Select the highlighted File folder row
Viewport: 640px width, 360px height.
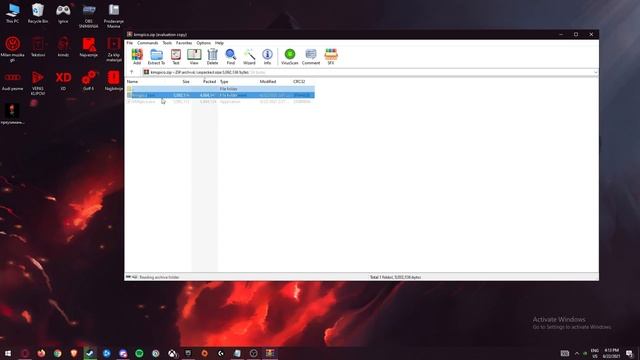tap(220, 95)
